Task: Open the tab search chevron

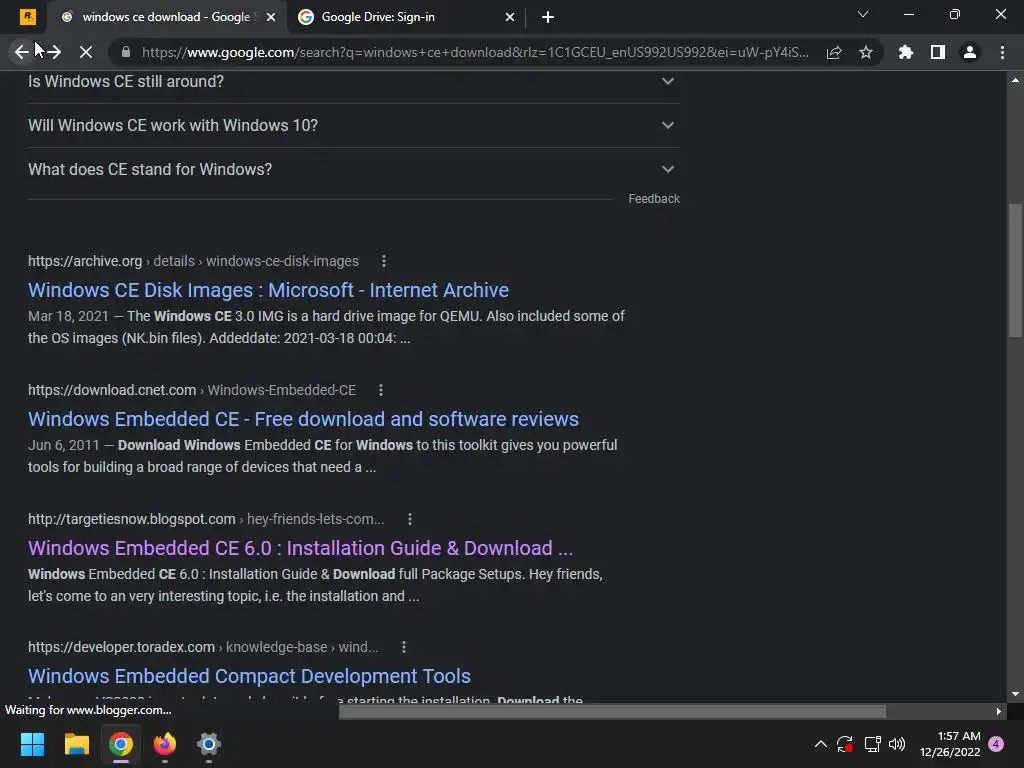Action: pos(863,14)
